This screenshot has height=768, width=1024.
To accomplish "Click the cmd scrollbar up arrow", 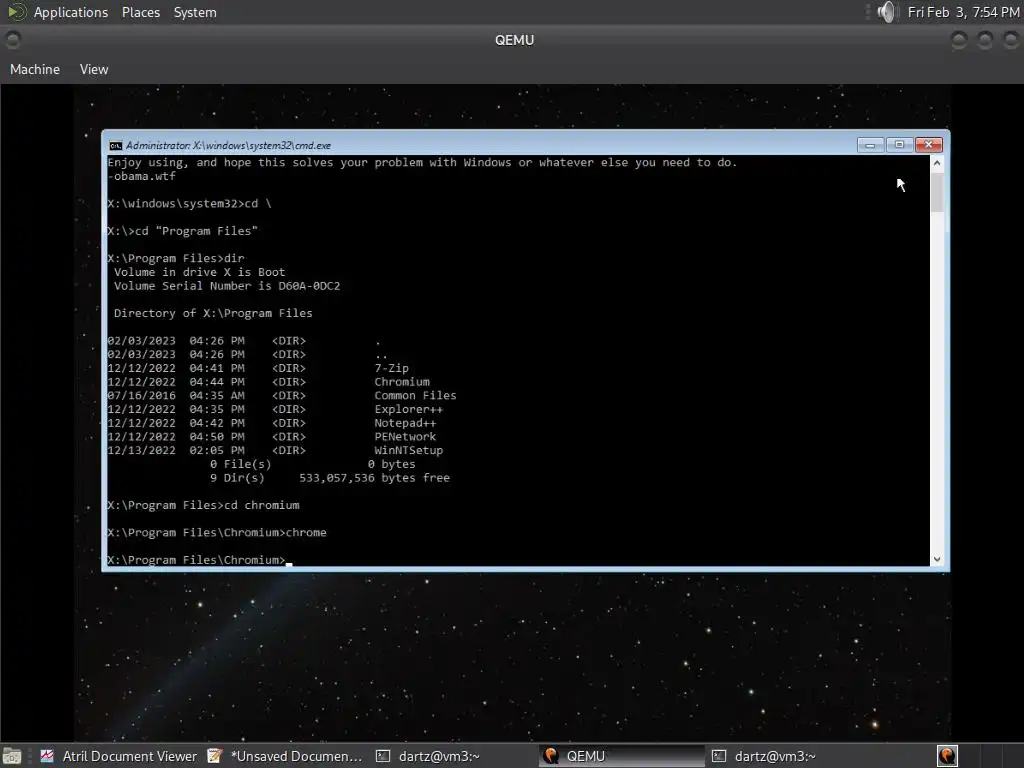I will (937, 163).
